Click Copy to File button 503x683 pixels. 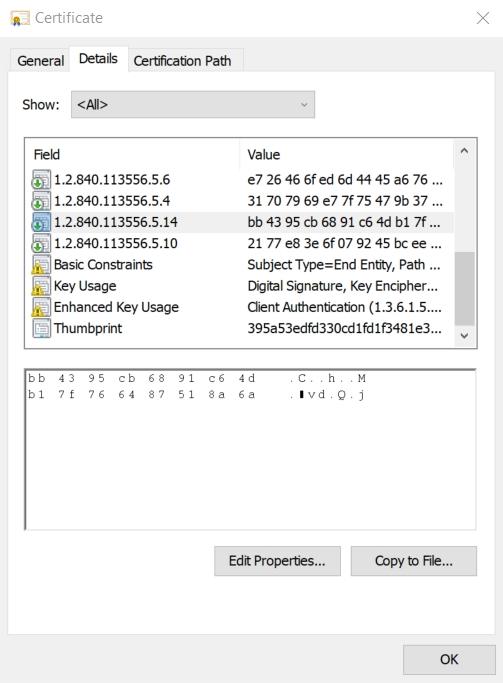[x=414, y=561]
